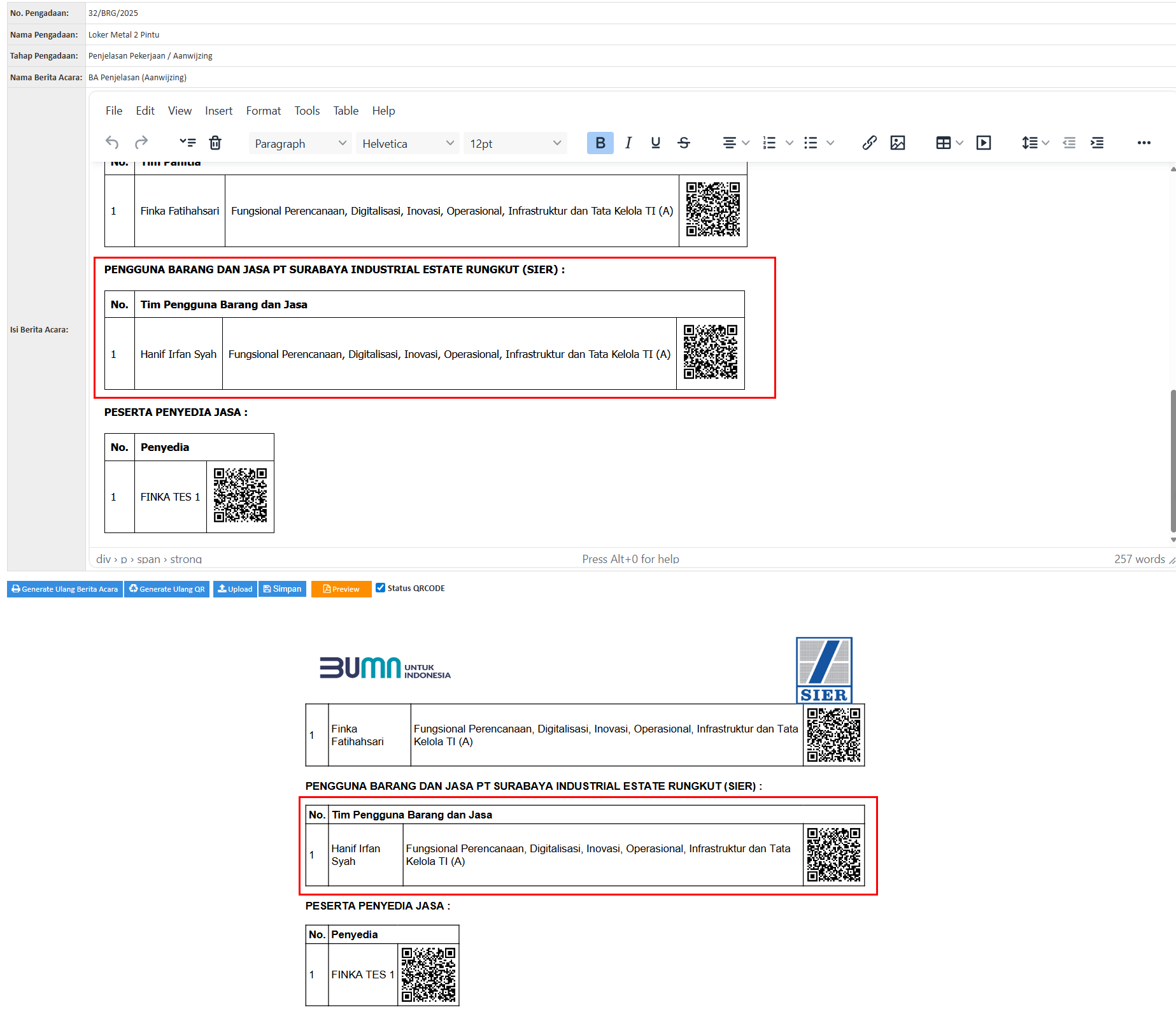1176x1014 pixels.
Task: Select the 'div' element in the path bar
Action: [103, 559]
